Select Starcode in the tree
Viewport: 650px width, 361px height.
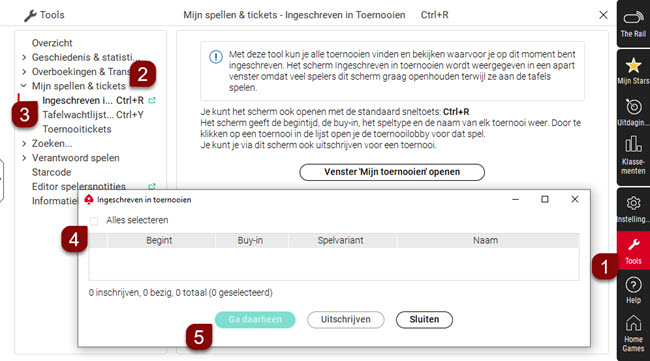(x=51, y=172)
